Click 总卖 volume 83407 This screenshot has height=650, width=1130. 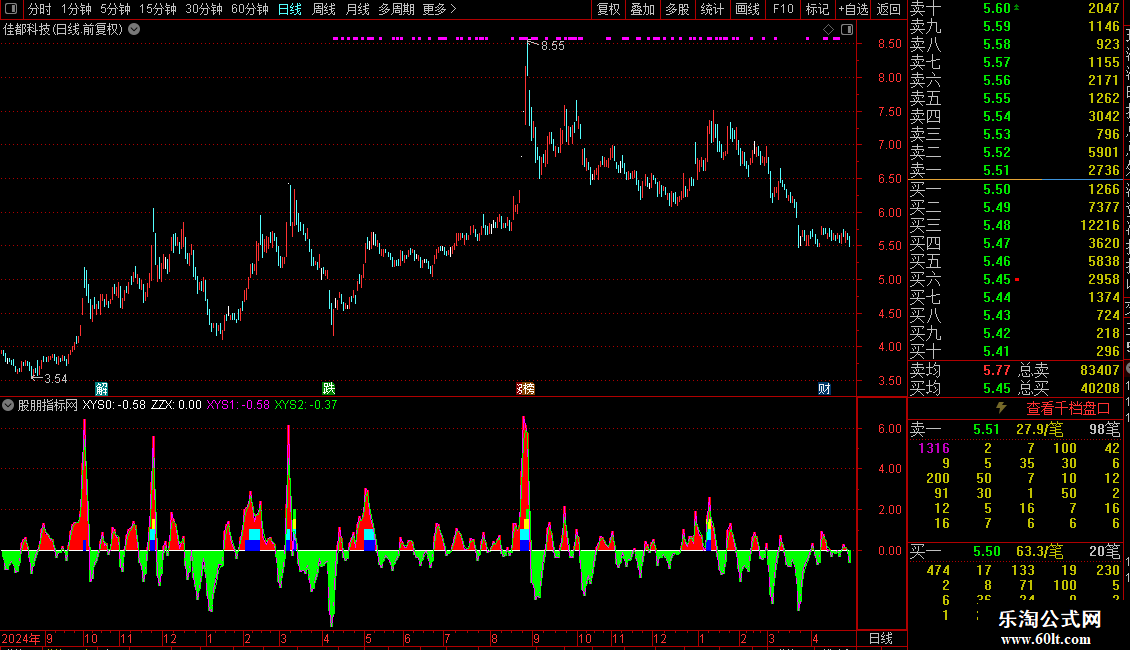click(1100, 370)
